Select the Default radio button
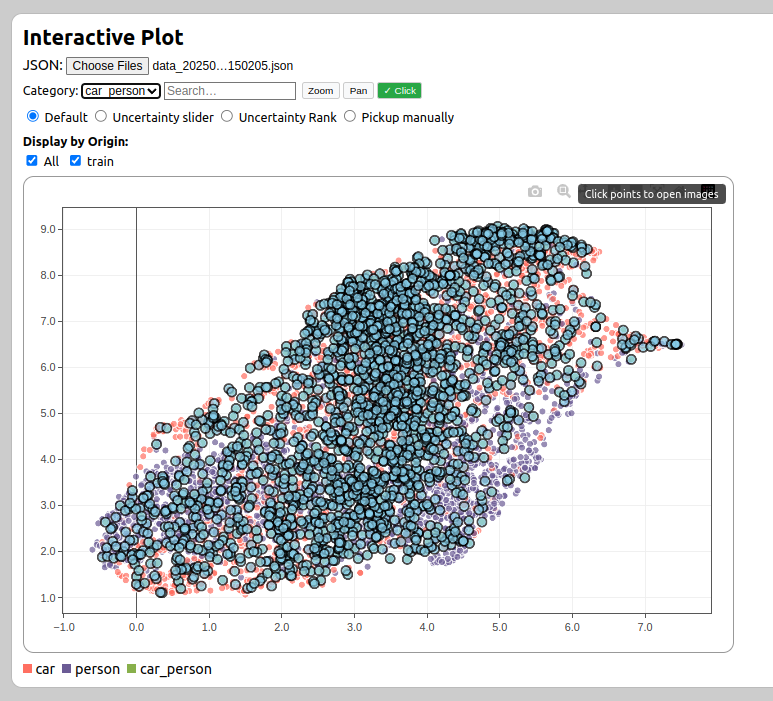 [x=33, y=116]
